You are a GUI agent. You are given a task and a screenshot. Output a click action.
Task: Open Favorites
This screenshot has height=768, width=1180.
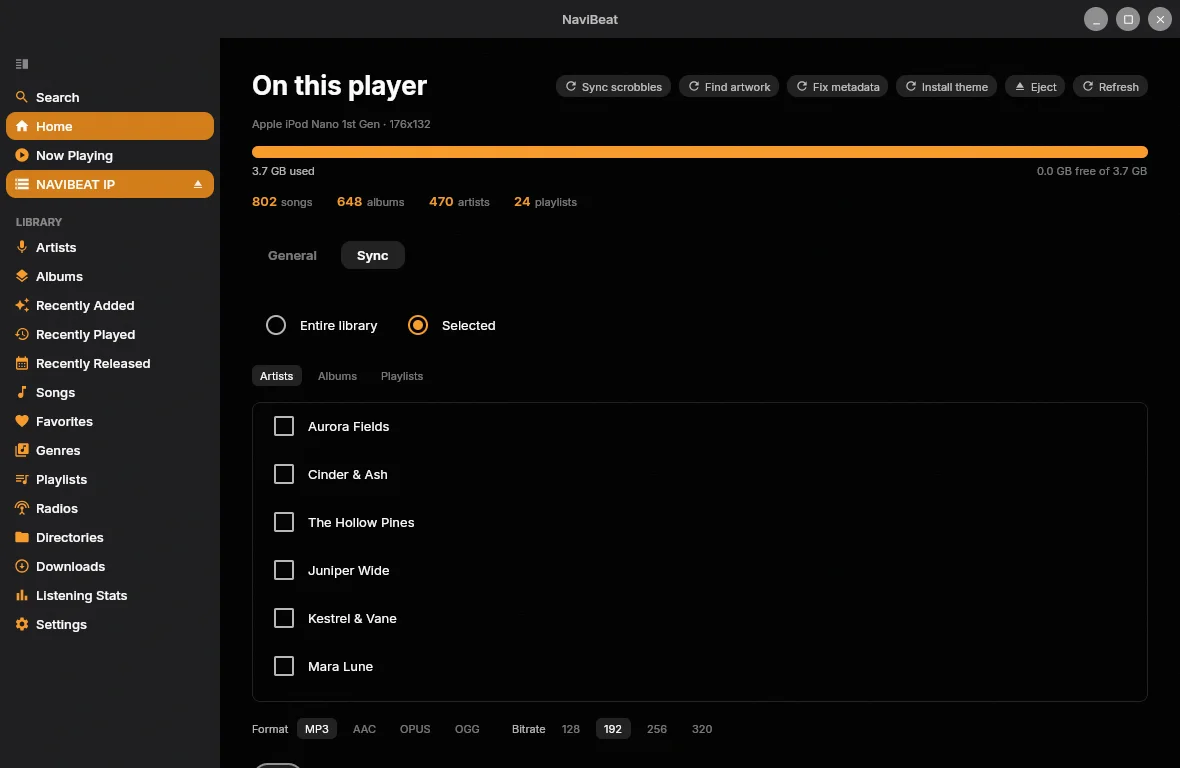click(110, 421)
